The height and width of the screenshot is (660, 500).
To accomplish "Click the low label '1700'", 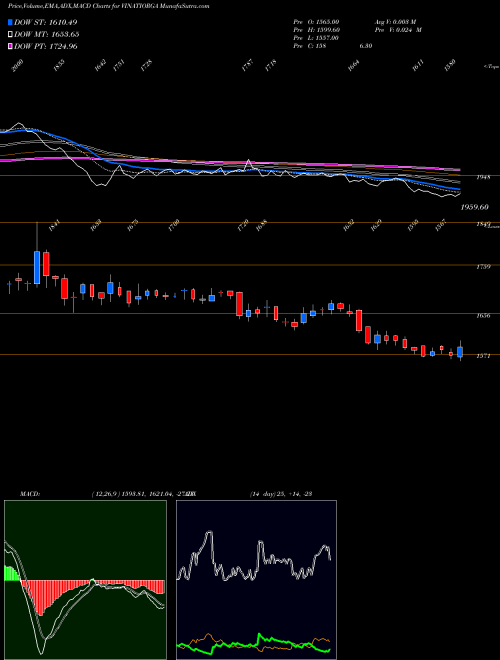I will [173, 226].
